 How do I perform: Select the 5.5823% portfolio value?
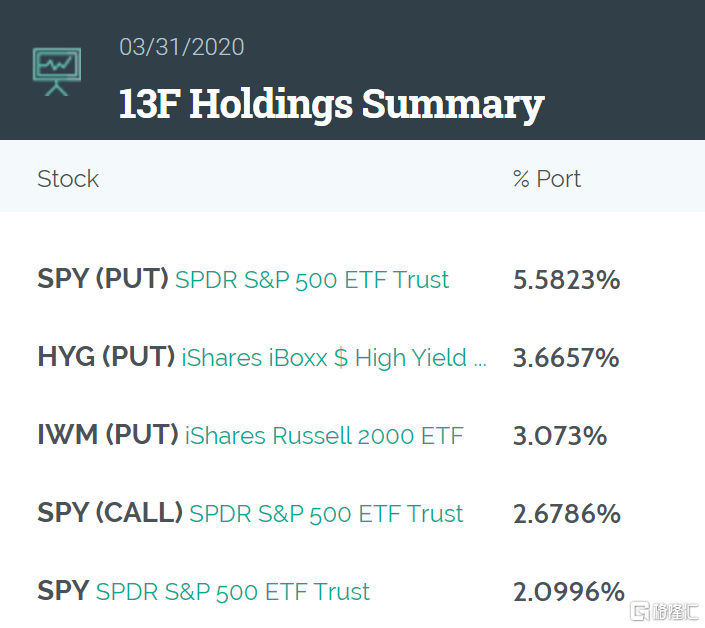(x=566, y=280)
